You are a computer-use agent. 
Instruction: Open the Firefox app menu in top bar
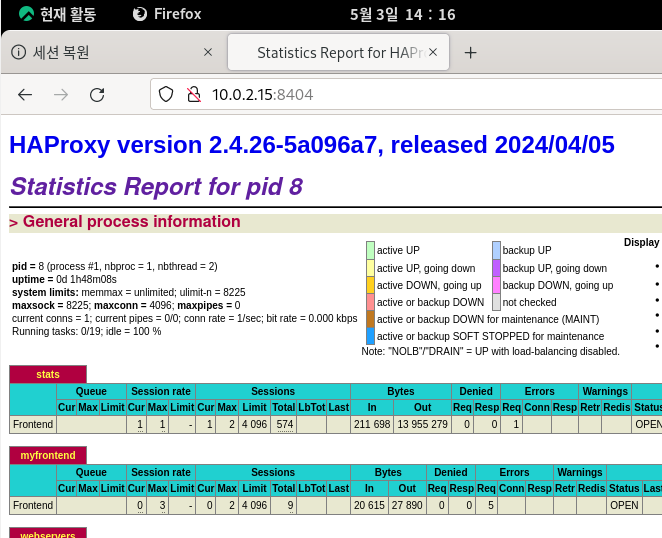coord(167,14)
